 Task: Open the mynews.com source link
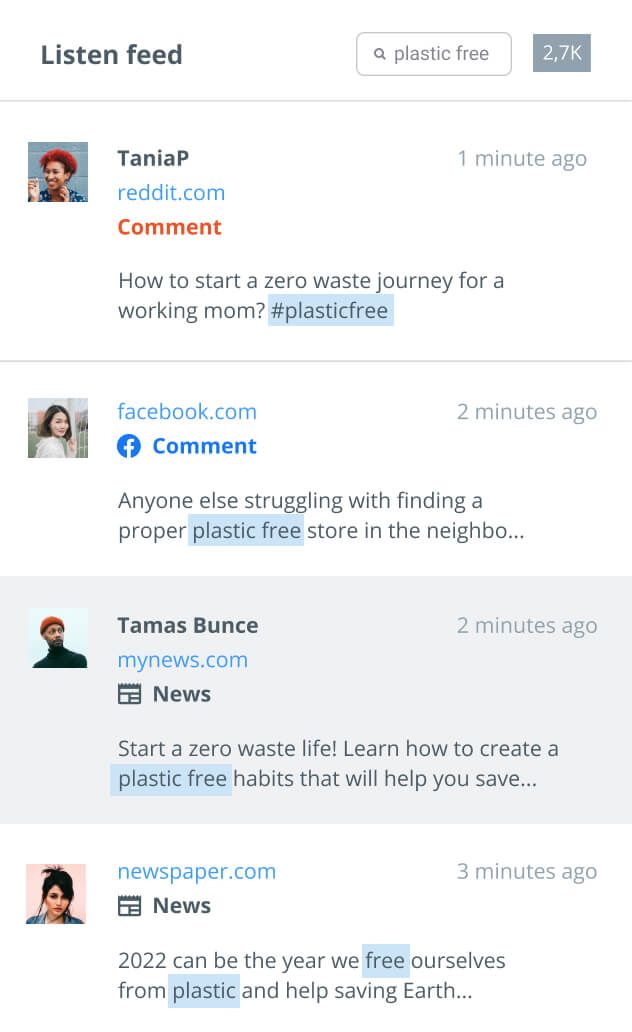coord(182,660)
